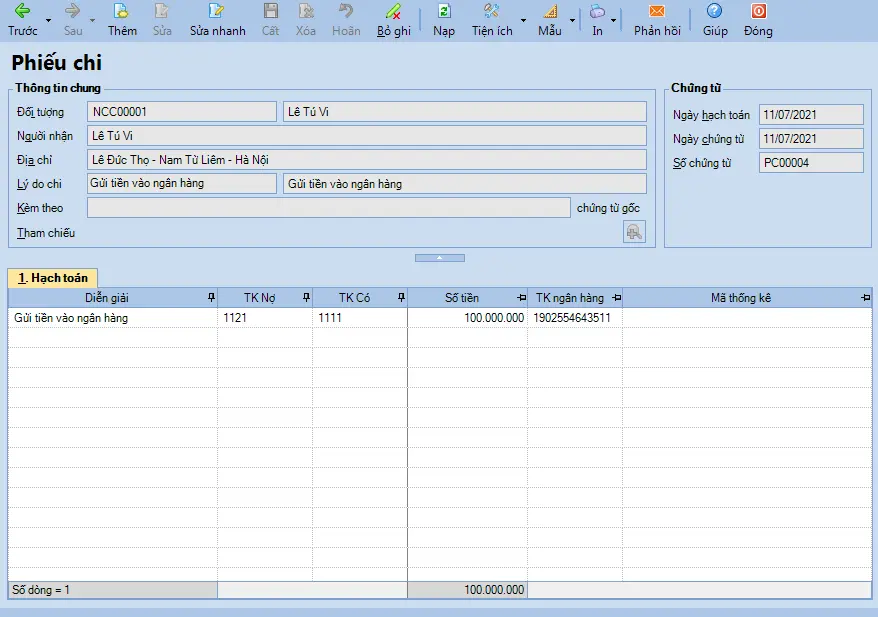
Task: Click the Địa chỉ address field
Action: tap(367, 160)
